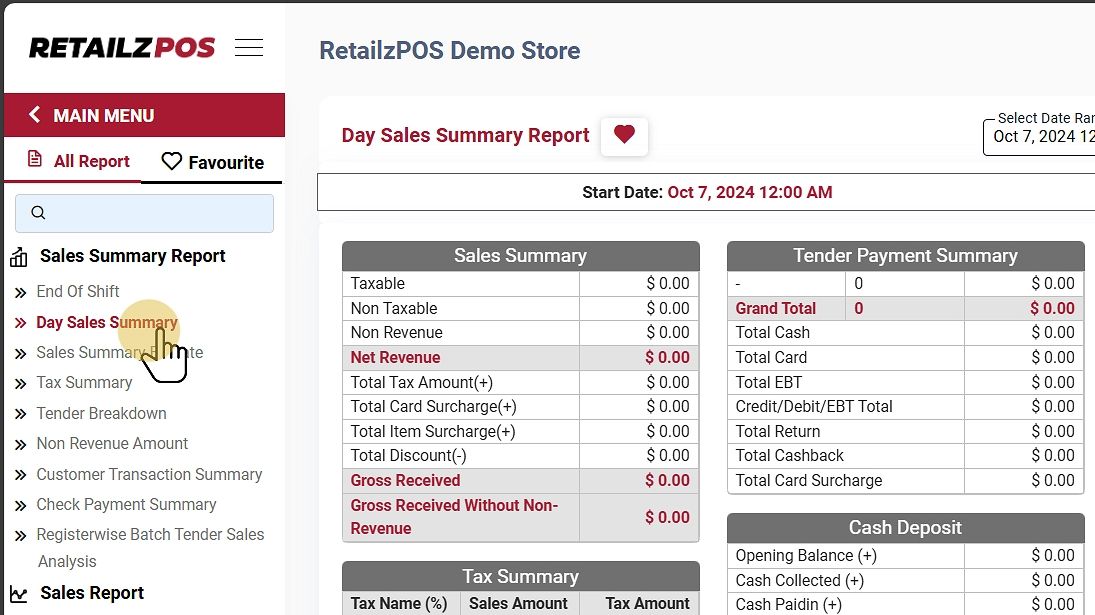Open the Tender Breakdown report
The image size is (1095, 615).
click(101, 413)
